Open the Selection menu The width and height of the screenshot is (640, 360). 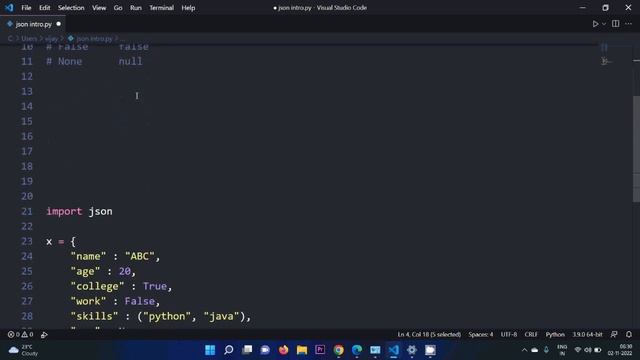pos(71,8)
